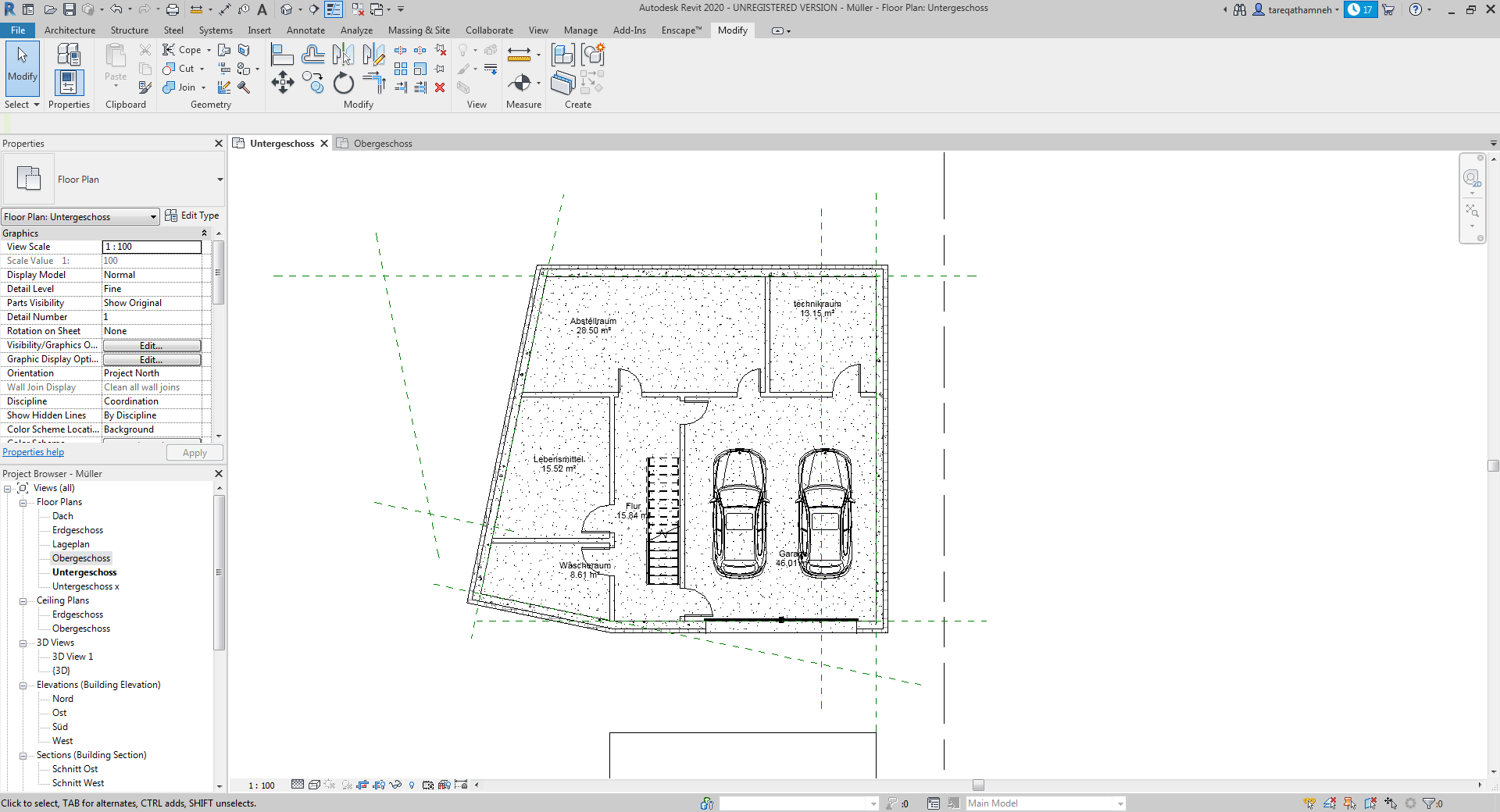Toggle Reveal Hidden Elements lightbulb
The width and height of the screenshot is (1500, 812).
(412, 785)
